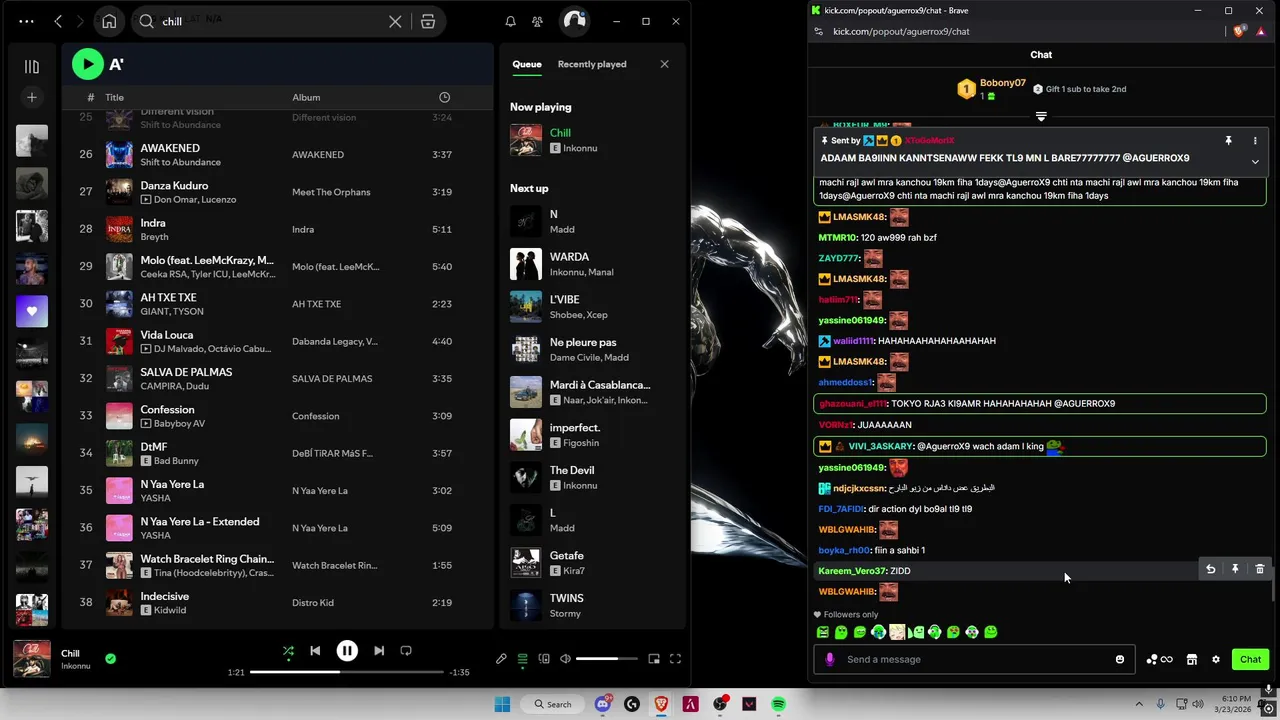Sort by duration clock column header
1280x720 pixels.
pos(444,97)
